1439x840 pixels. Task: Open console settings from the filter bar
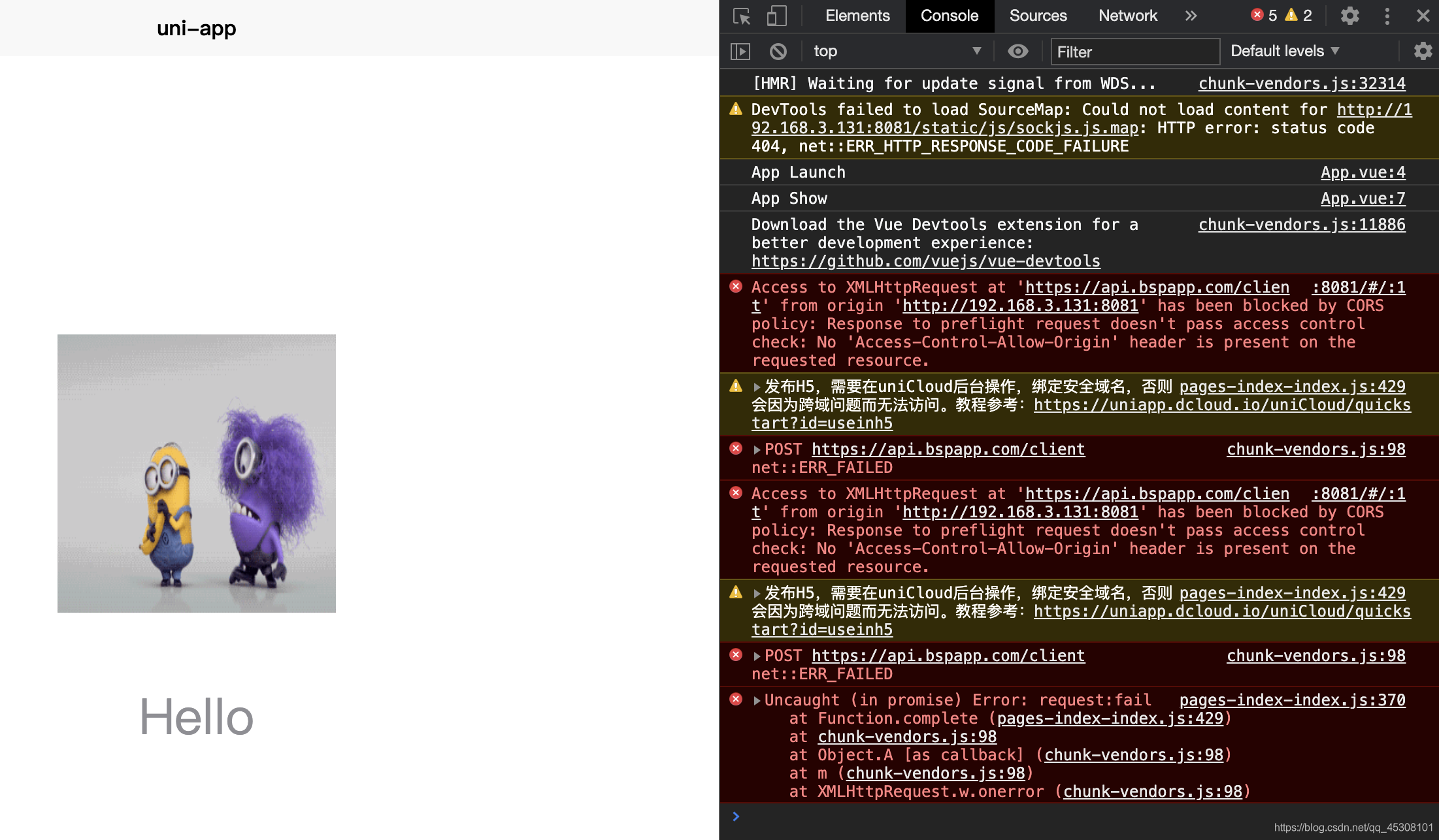[x=1422, y=51]
